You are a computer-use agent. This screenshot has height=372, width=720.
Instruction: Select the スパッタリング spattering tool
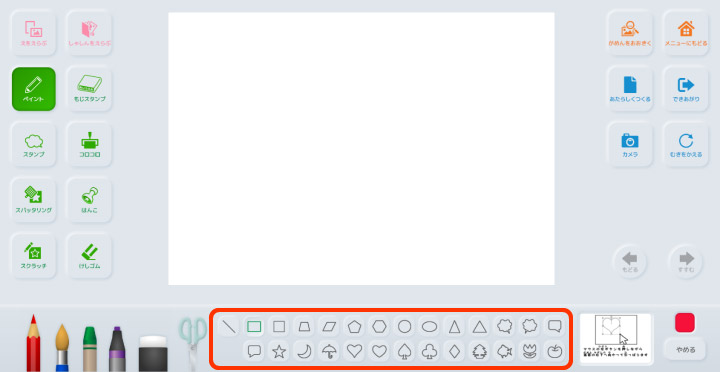pyautogui.click(x=34, y=200)
